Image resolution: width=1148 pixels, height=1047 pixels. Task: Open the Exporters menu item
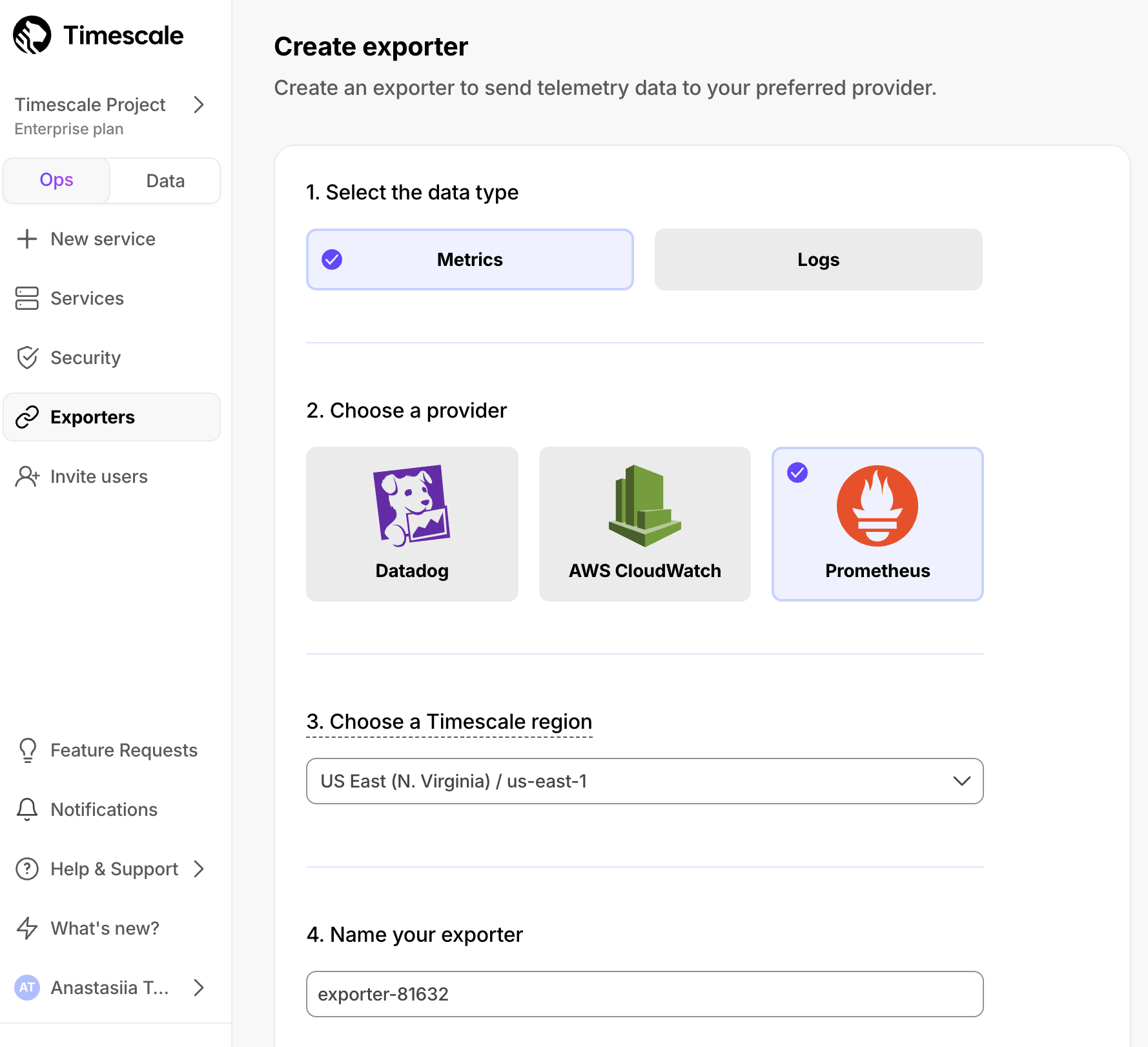pyautogui.click(x=112, y=417)
